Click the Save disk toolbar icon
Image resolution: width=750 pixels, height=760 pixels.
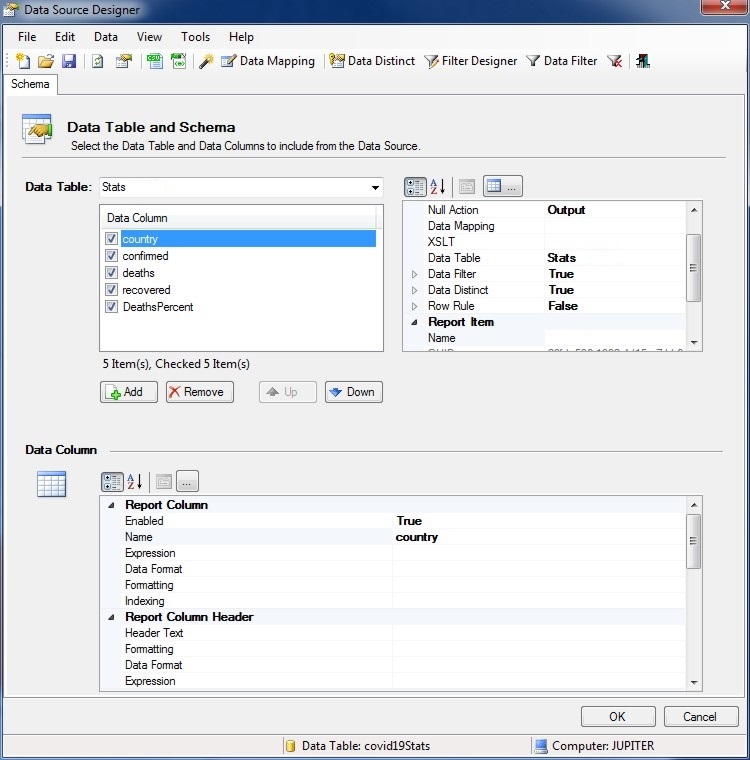(69, 61)
